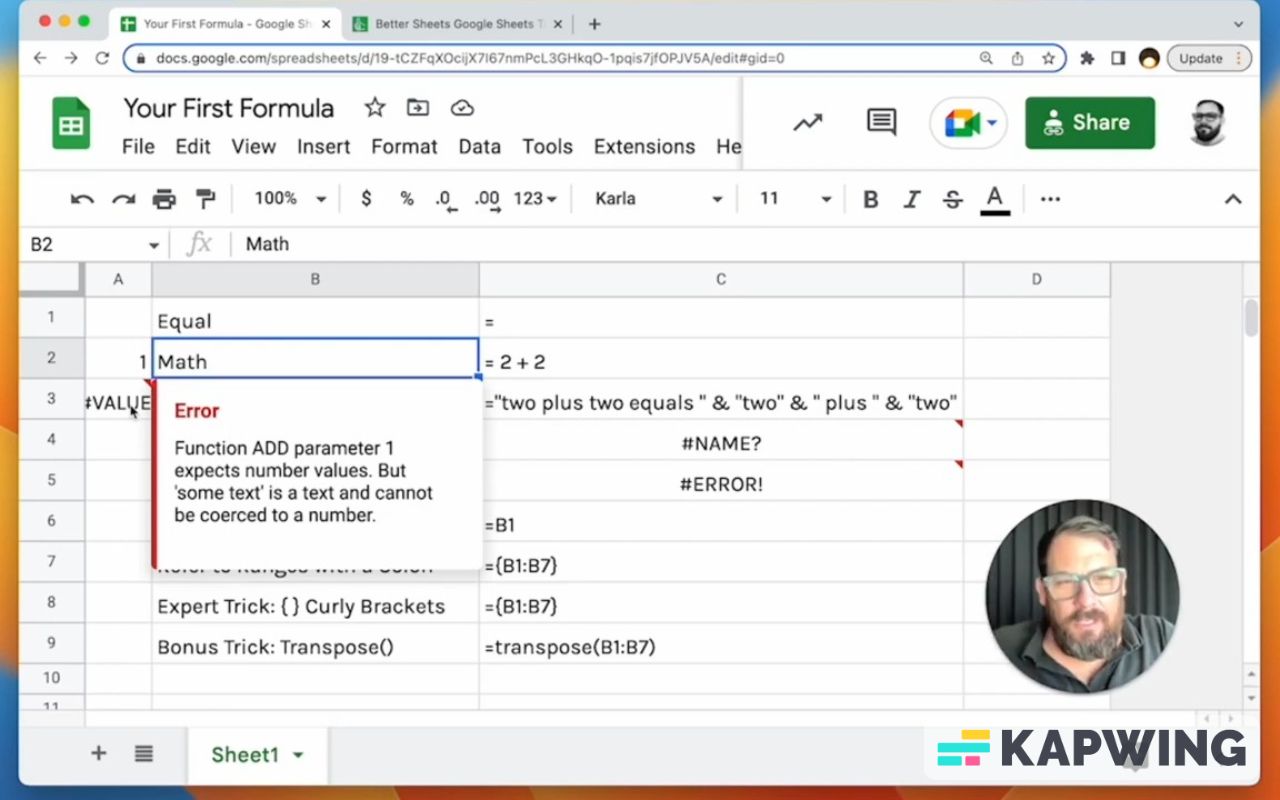The width and height of the screenshot is (1280, 800).
Task: Open the Extensions menu
Action: tap(644, 147)
